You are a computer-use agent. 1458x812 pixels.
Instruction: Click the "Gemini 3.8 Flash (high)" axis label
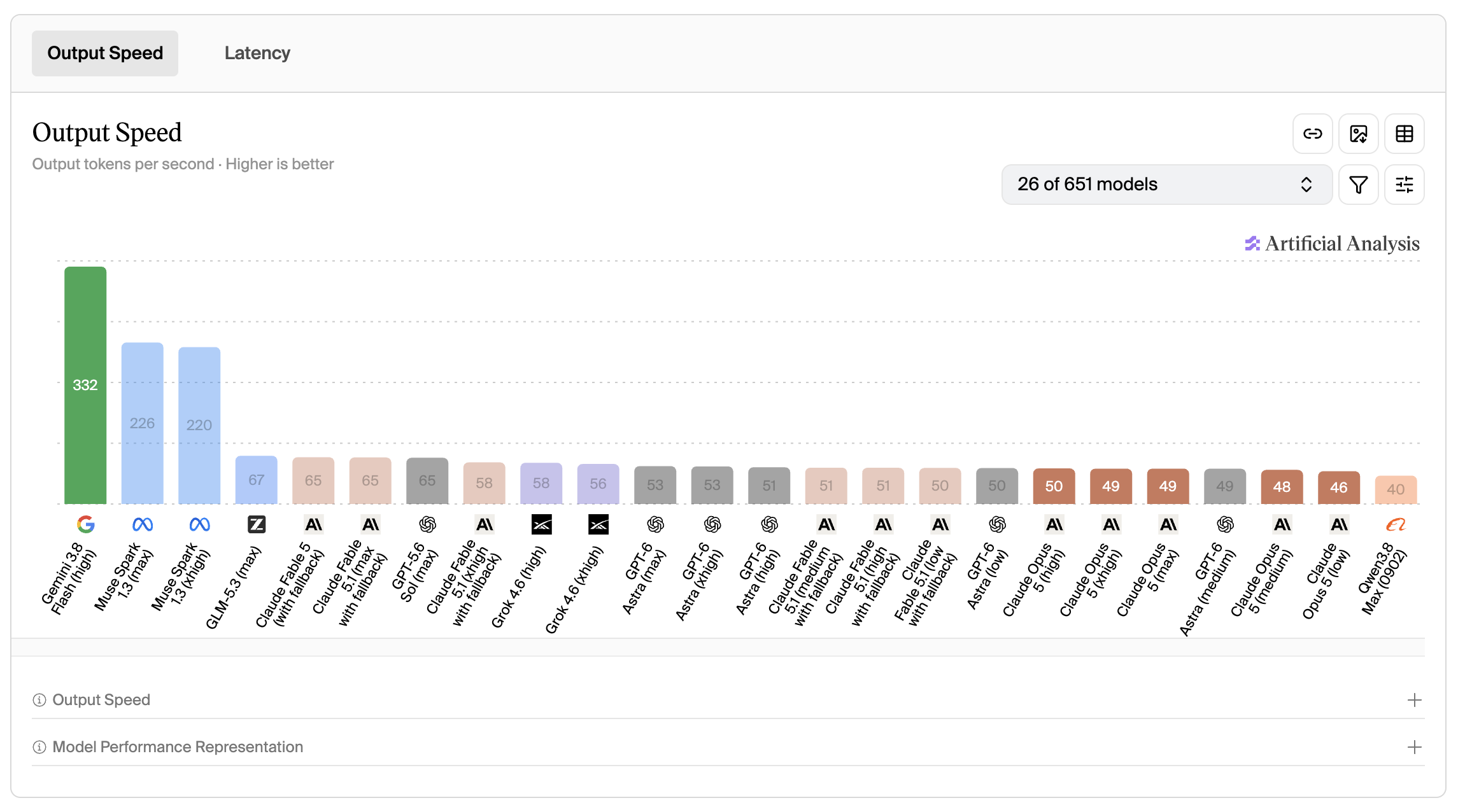(69, 578)
